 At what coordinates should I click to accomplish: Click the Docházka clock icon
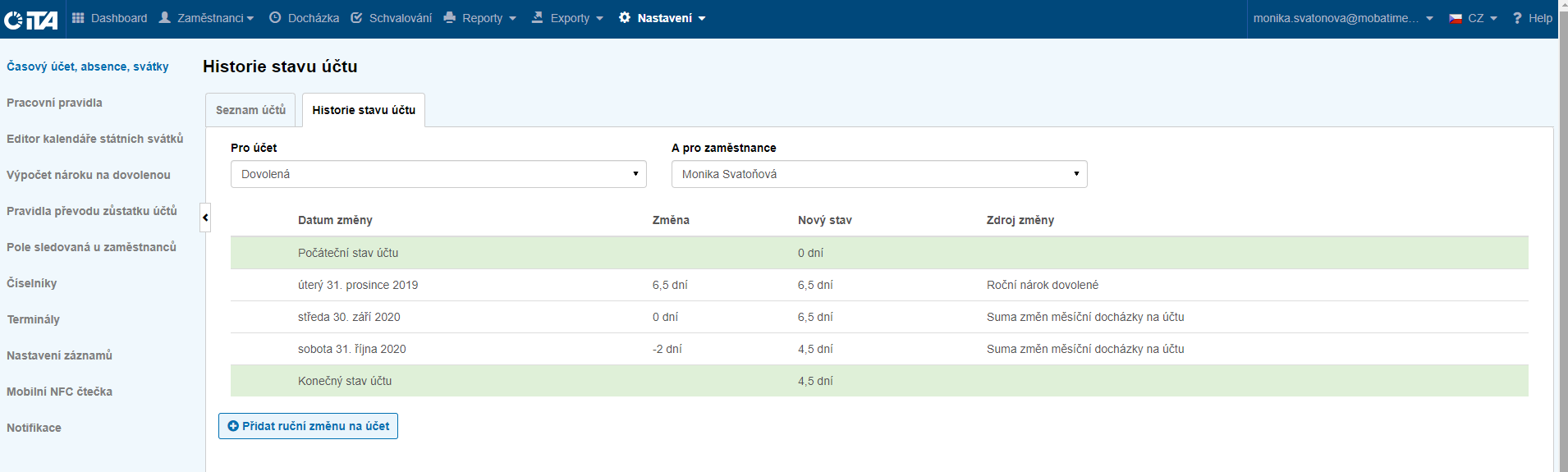(x=275, y=18)
